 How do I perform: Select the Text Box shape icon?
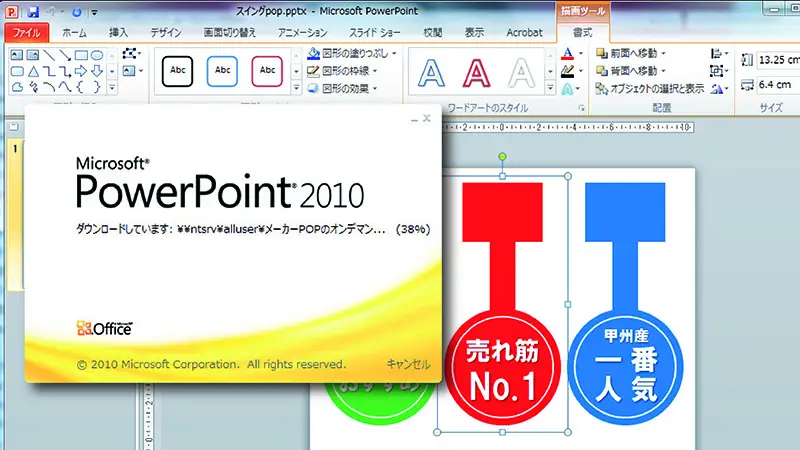[x=17, y=55]
